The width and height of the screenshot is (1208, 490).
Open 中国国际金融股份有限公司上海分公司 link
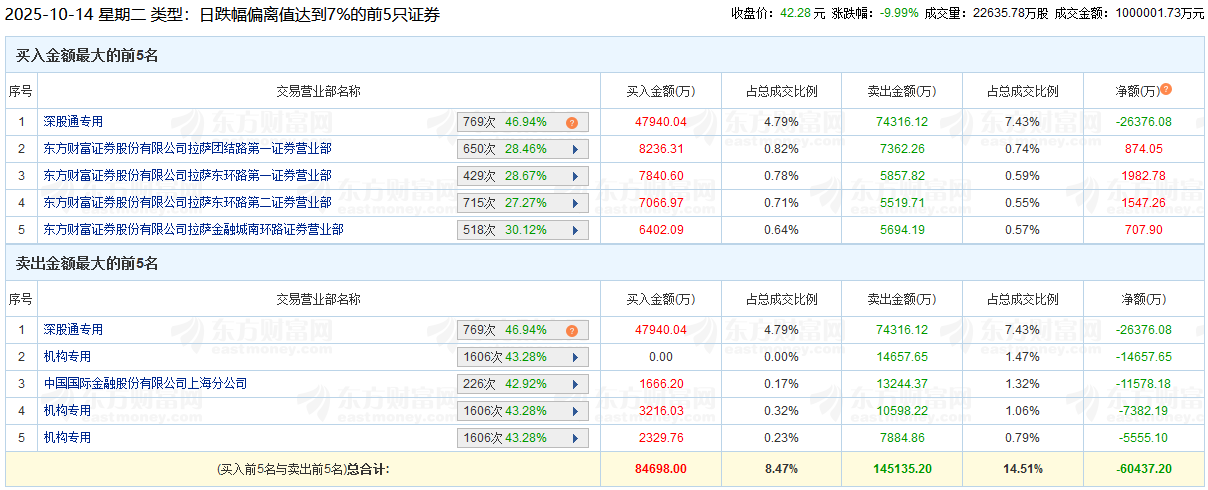coord(145,384)
